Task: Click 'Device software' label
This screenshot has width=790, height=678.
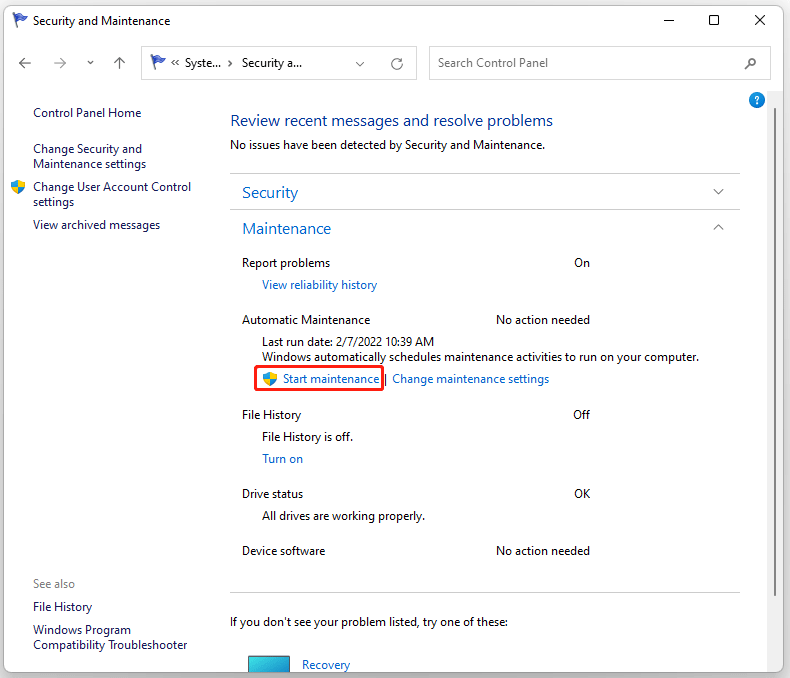Action: (x=283, y=551)
